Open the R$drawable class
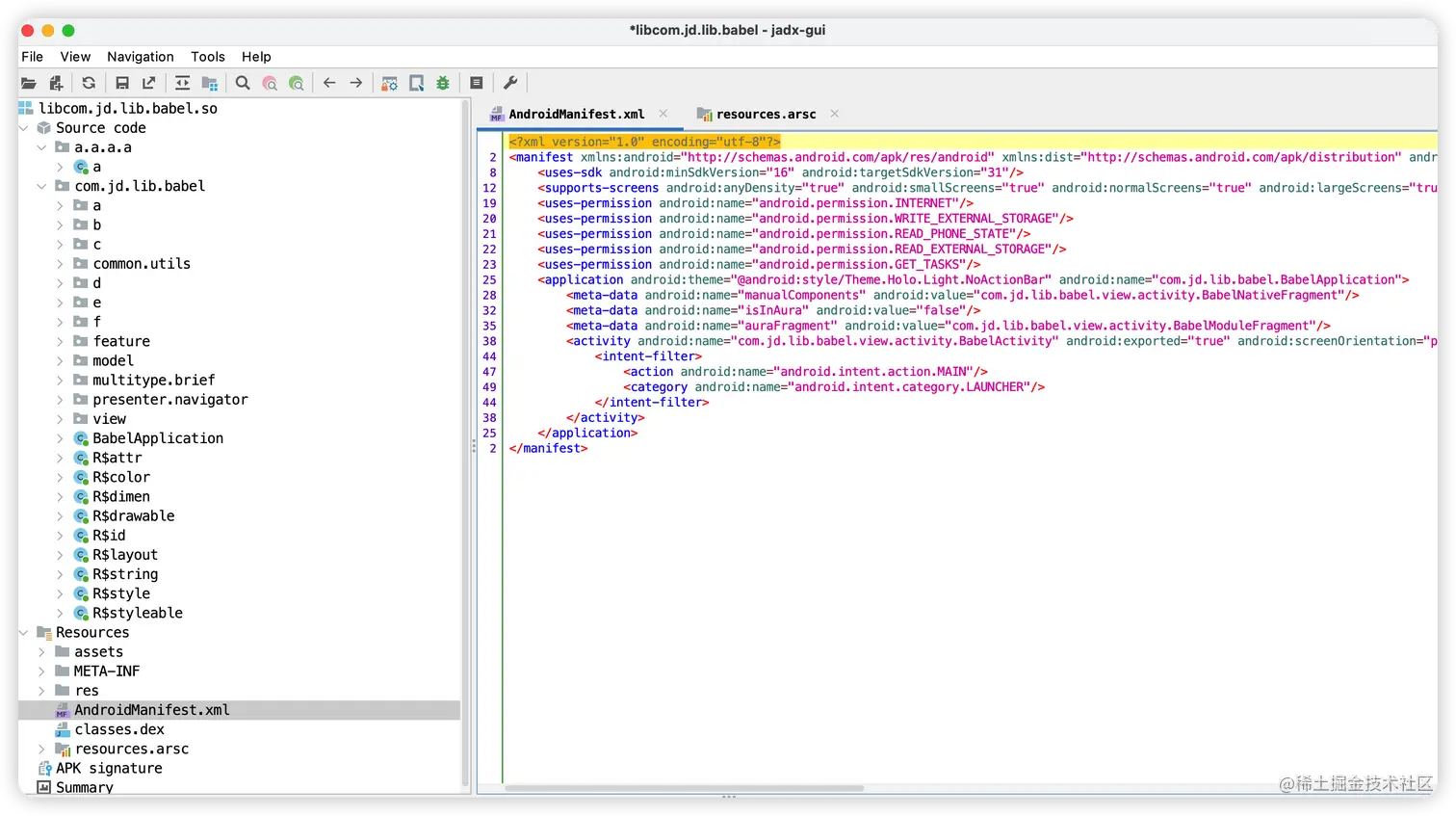Image resolution: width=1456 pixels, height=816 pixels. 133,516
